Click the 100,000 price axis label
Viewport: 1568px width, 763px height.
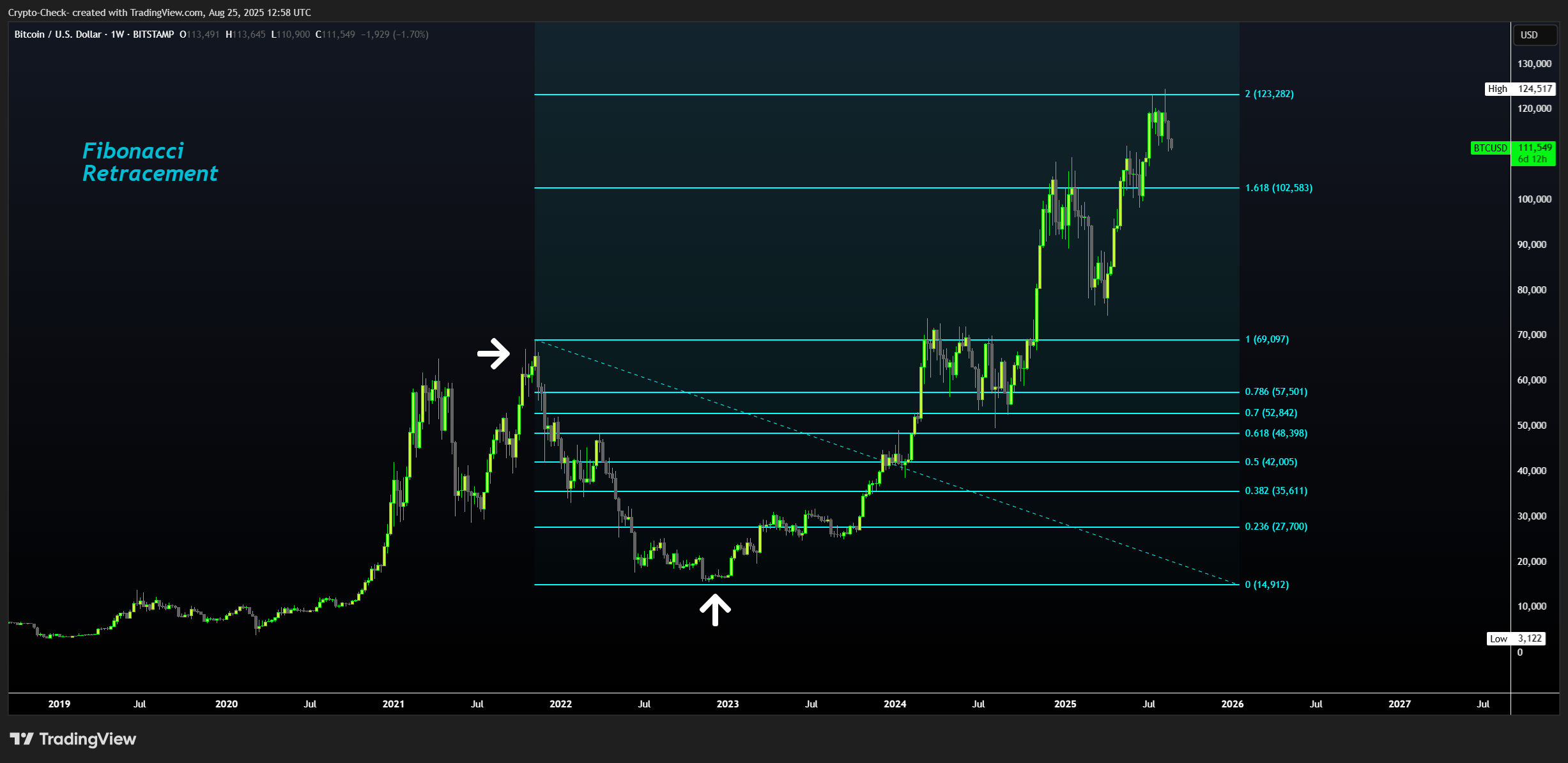coord(1535,199)
